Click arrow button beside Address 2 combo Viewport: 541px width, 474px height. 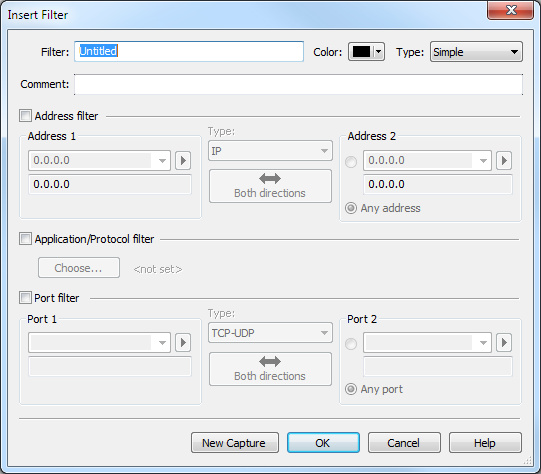tap(504, 160)
